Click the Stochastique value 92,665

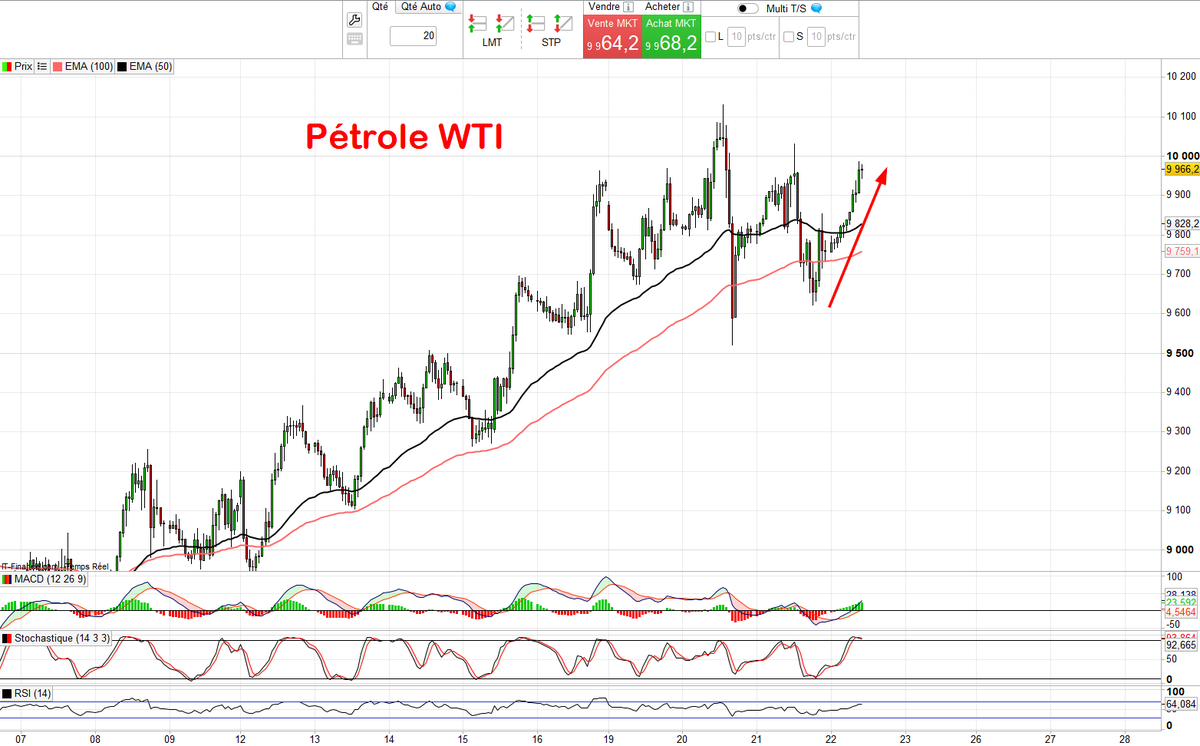pyautogui.click(x=1182, y=646)
